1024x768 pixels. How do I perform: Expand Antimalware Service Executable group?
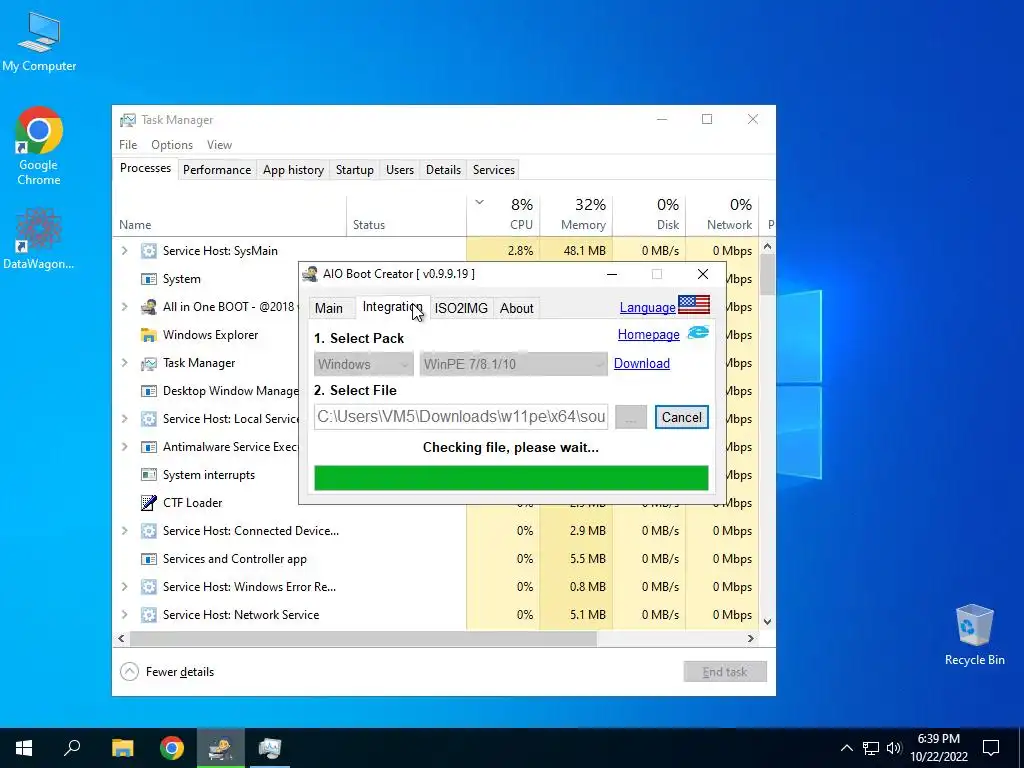pos(125,447)
